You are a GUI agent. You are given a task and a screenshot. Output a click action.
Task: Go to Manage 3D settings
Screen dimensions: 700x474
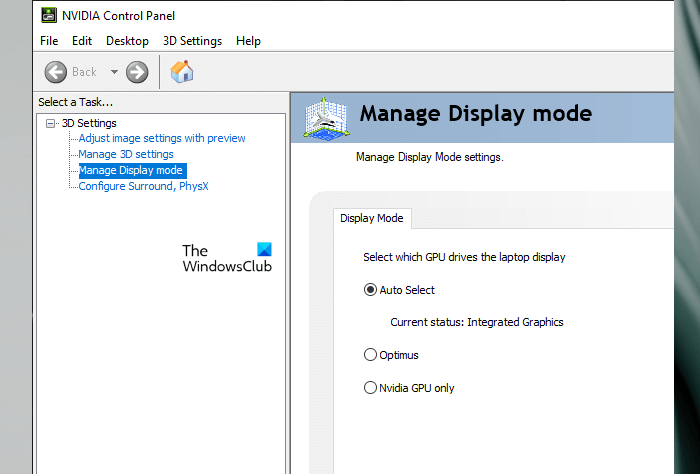point(126,154)
